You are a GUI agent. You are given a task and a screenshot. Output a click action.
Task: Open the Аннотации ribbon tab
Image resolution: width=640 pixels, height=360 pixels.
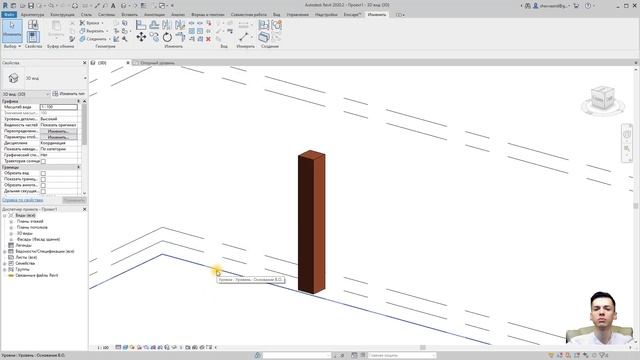click(x=154, y=15)
